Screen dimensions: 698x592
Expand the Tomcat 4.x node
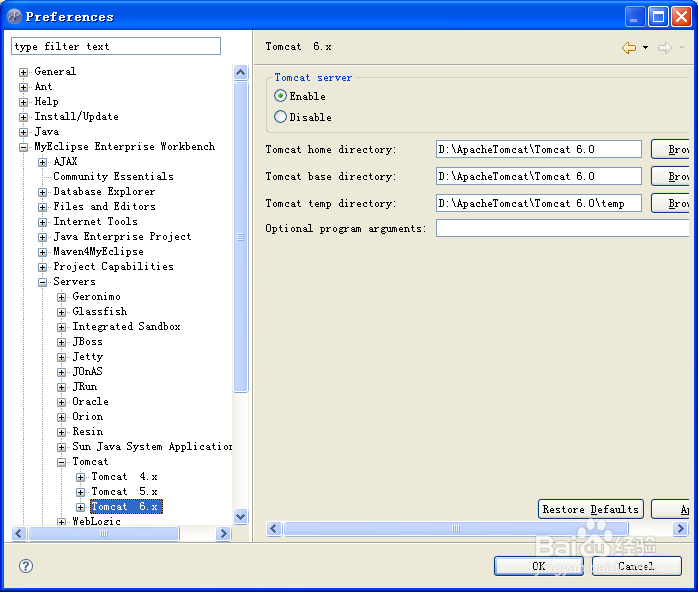click(x=81, y=477)
